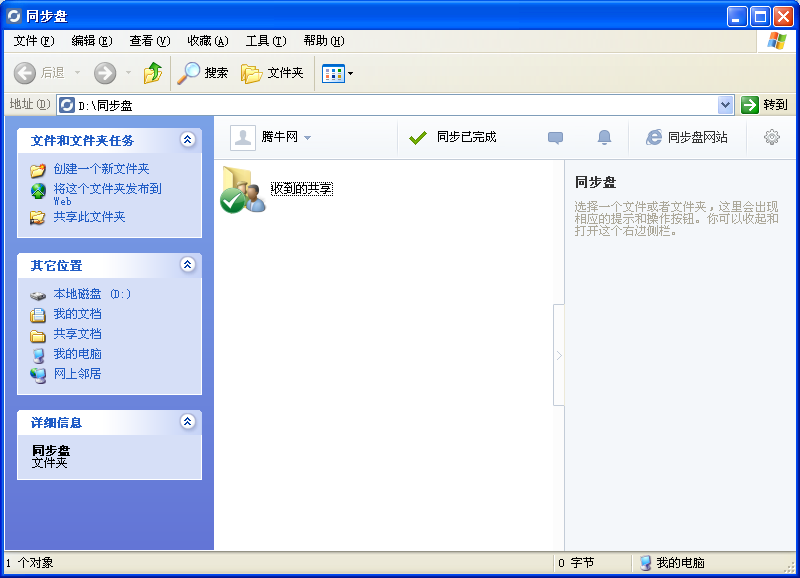Click the Go (转到) button
This screenshot has width=800, height=578.
click(x=764, y=105)
